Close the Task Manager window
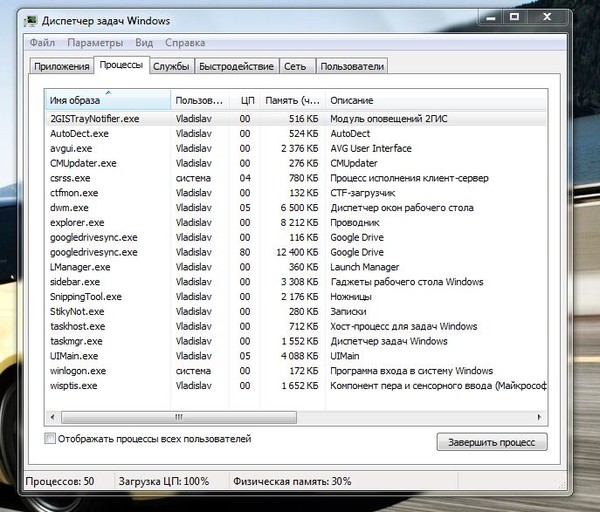600x512 pixels. click(548, 17)
